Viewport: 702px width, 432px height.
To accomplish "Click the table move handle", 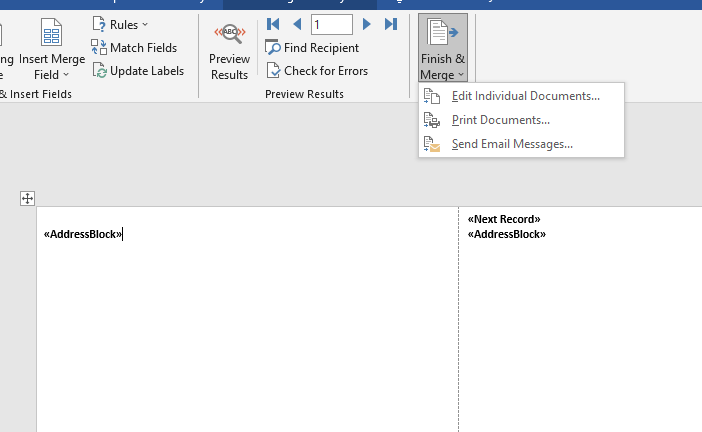I will 27,198.
